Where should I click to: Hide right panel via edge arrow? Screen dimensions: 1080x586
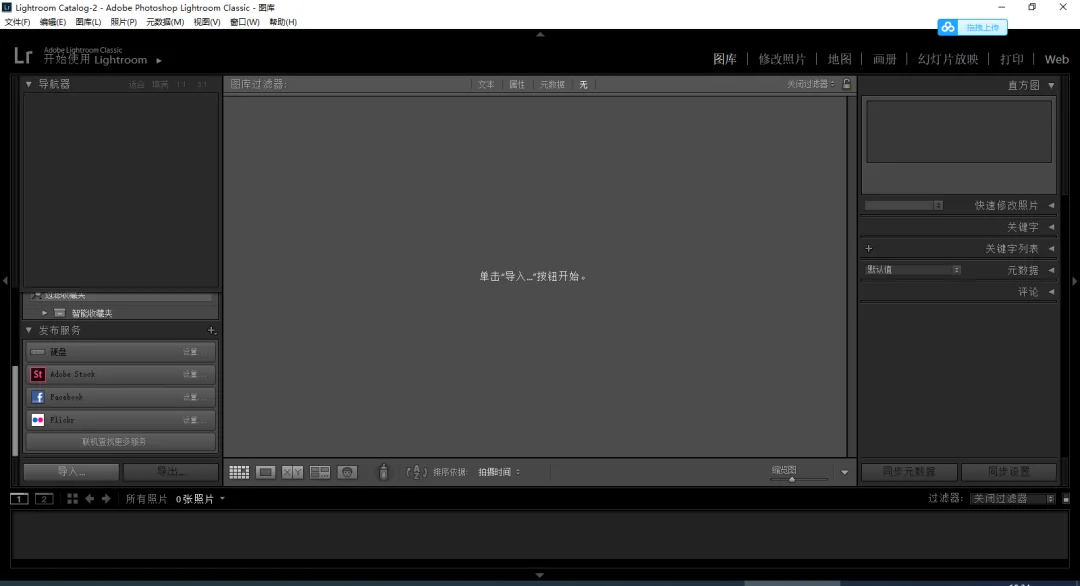(x=1074, y=281)
